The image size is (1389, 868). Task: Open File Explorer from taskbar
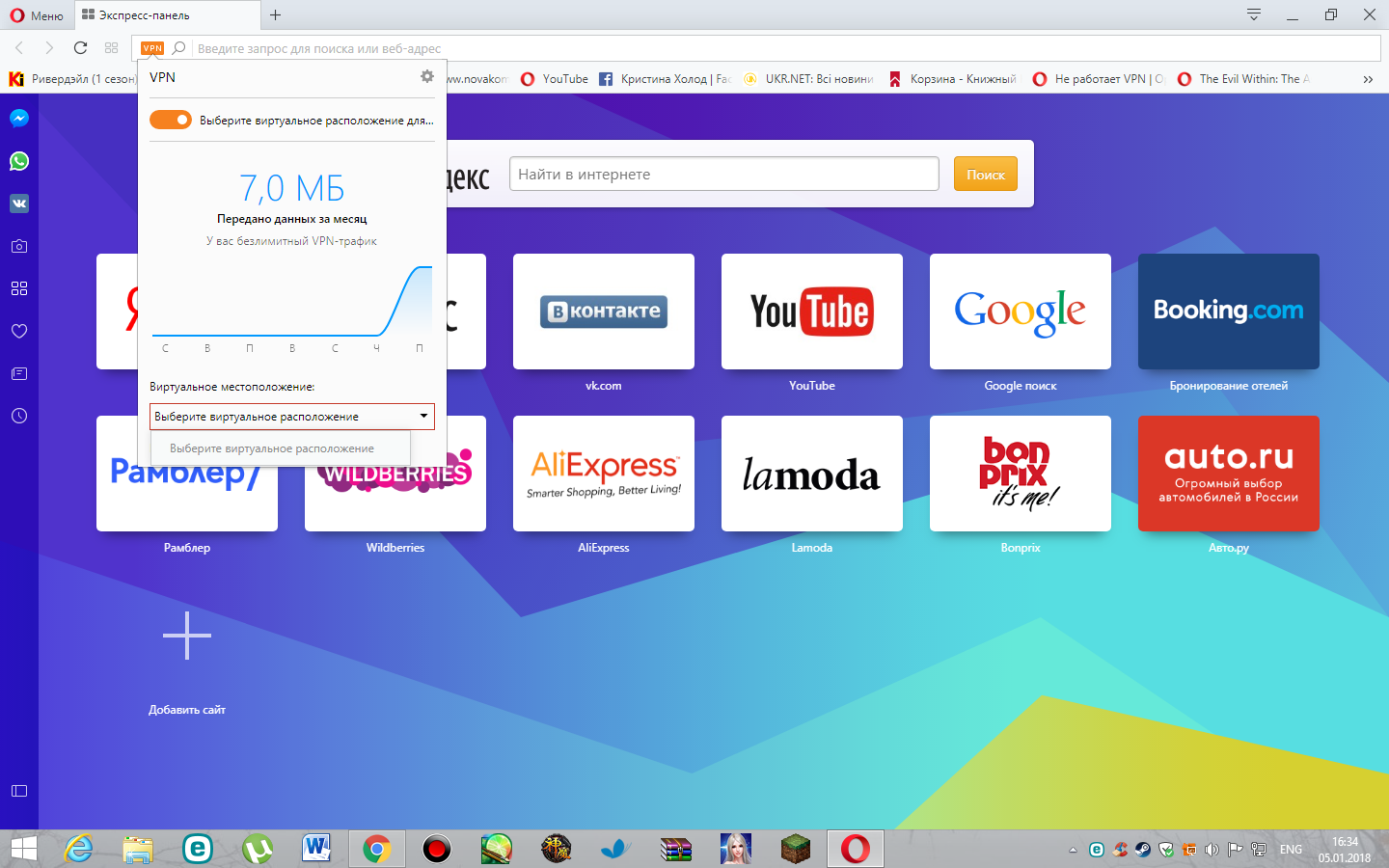click(x=138, y=849)
